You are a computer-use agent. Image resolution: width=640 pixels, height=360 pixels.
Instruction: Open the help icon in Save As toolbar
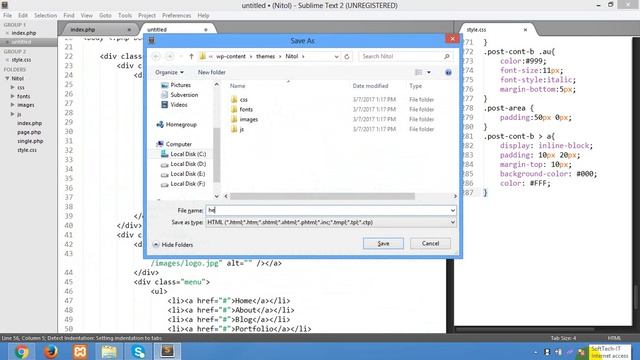coord(448,72)
